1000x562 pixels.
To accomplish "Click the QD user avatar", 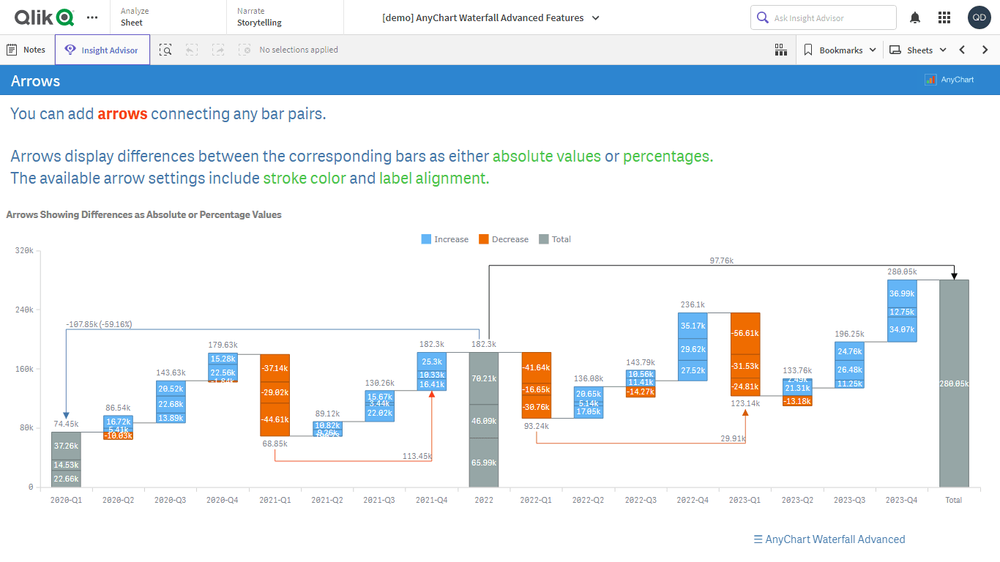I will [979, 18].
